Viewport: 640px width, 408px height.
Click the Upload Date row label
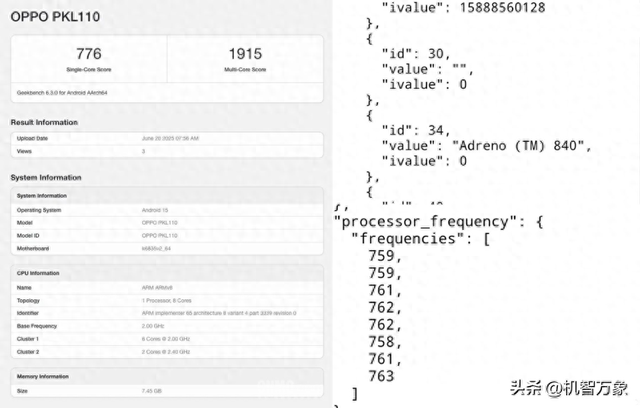pos(32,138)
